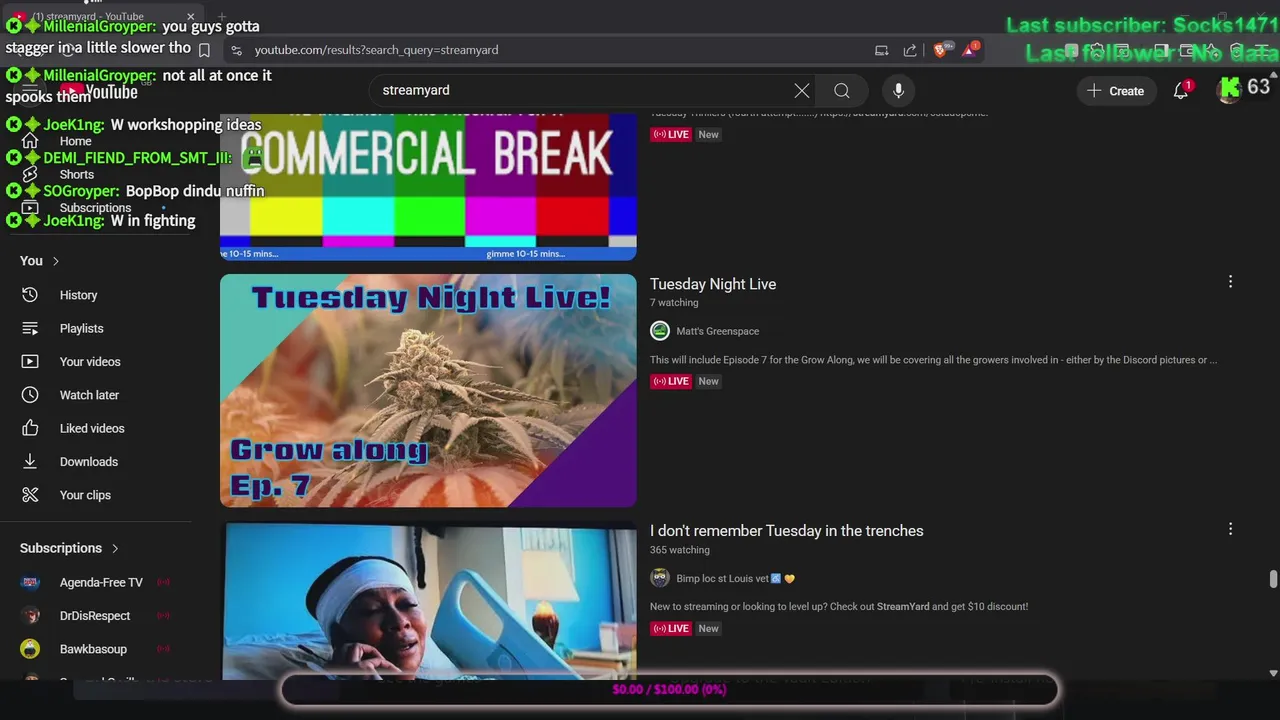Click install app icon in address bar
Screen dimensions: 1280x720
pyautogui.click(x=881, y=50)
